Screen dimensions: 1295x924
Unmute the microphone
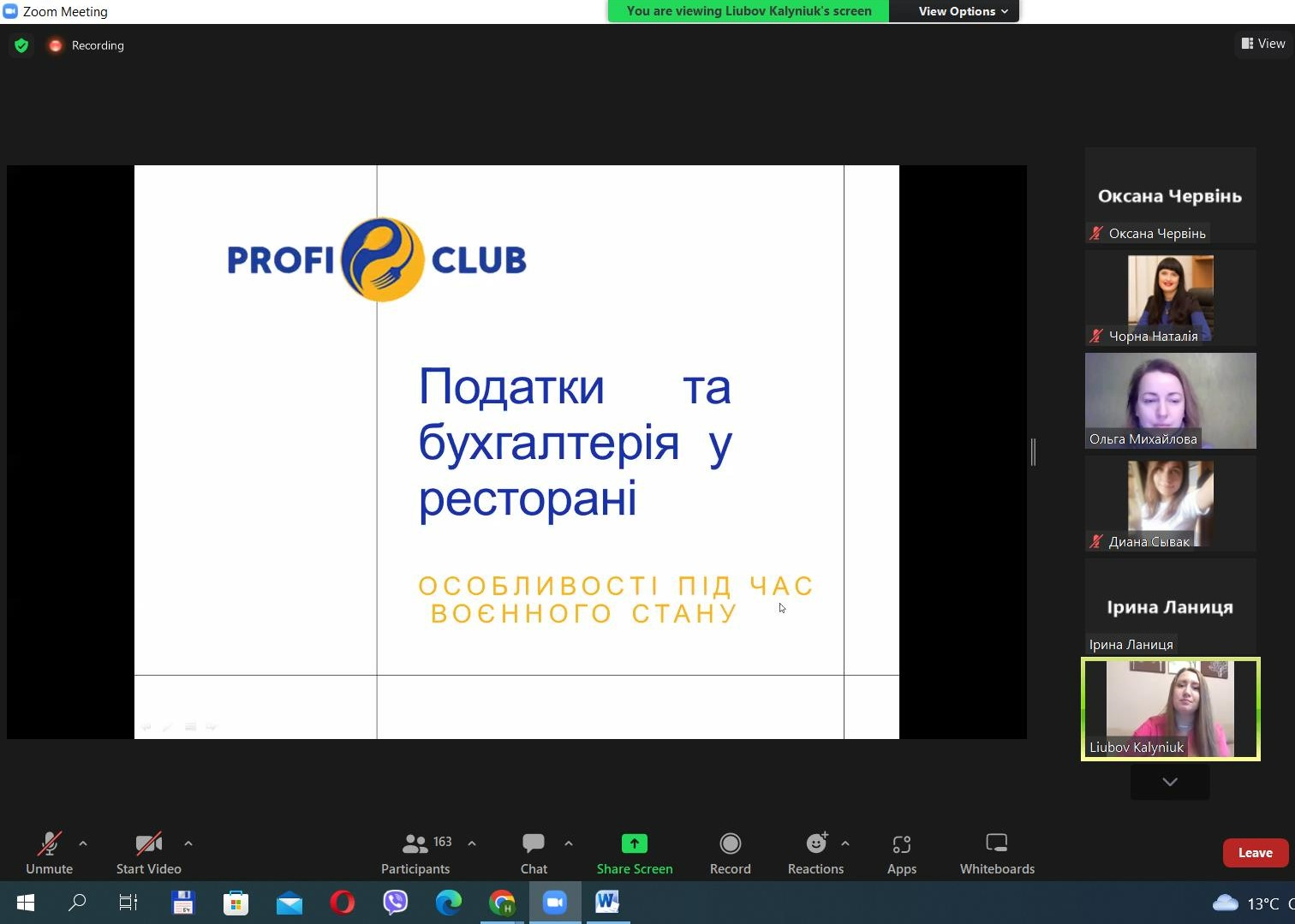pos(50,854)
